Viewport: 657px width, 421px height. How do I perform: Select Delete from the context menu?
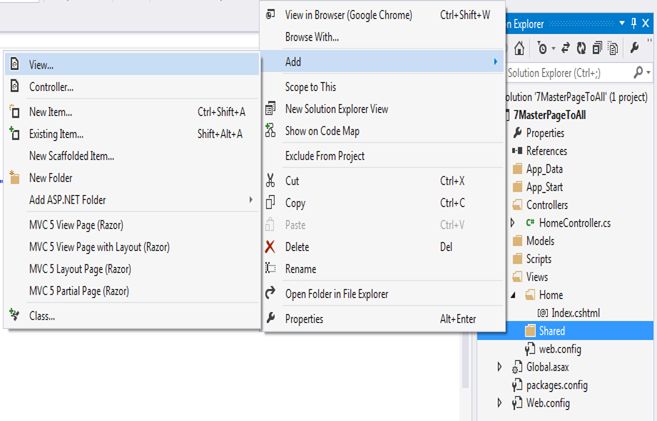pyautogui.click(x=383, y=247)
